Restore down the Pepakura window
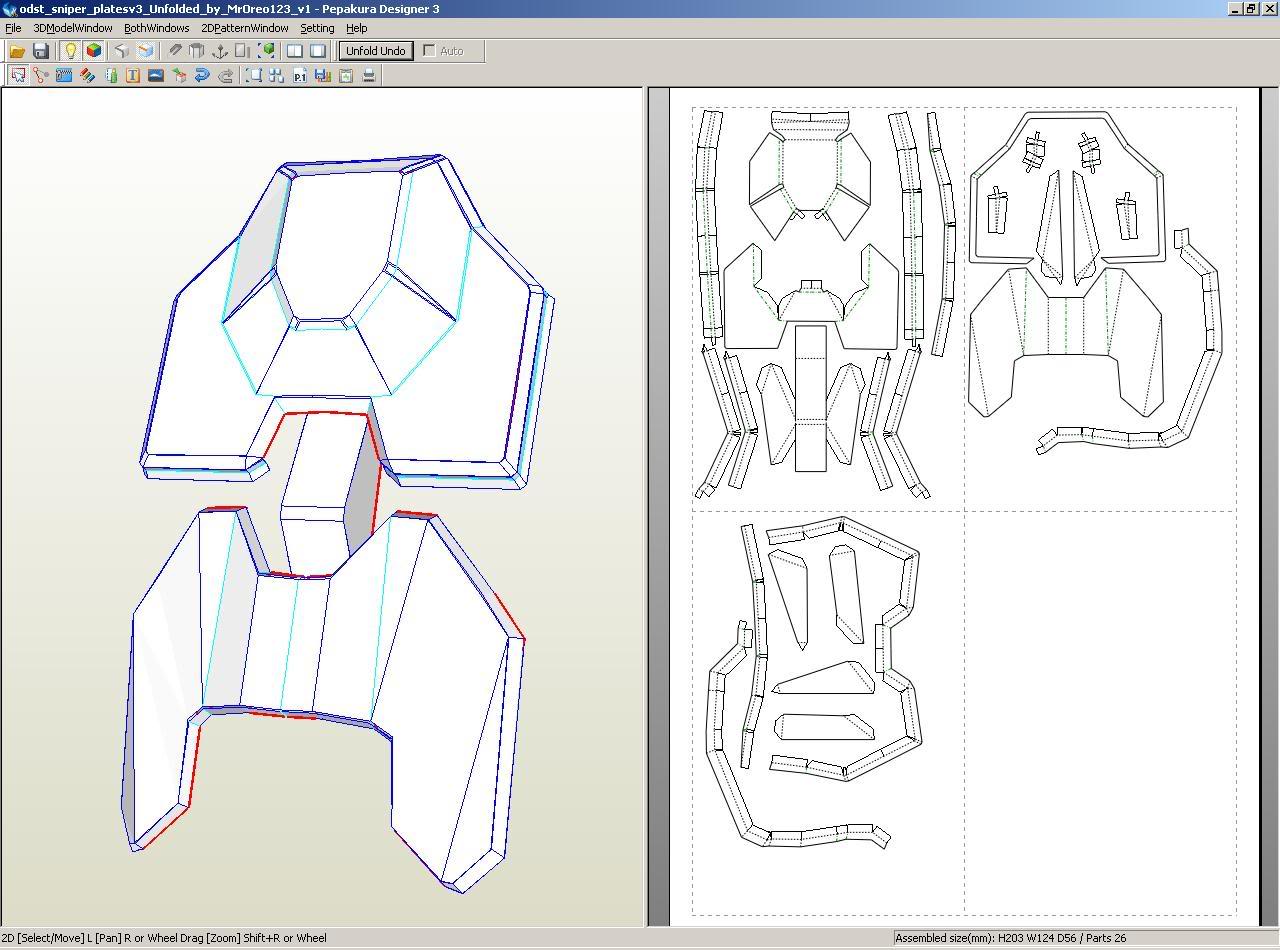The width and height of the screenshot is (1280, 950). (x=1250, y=9)
